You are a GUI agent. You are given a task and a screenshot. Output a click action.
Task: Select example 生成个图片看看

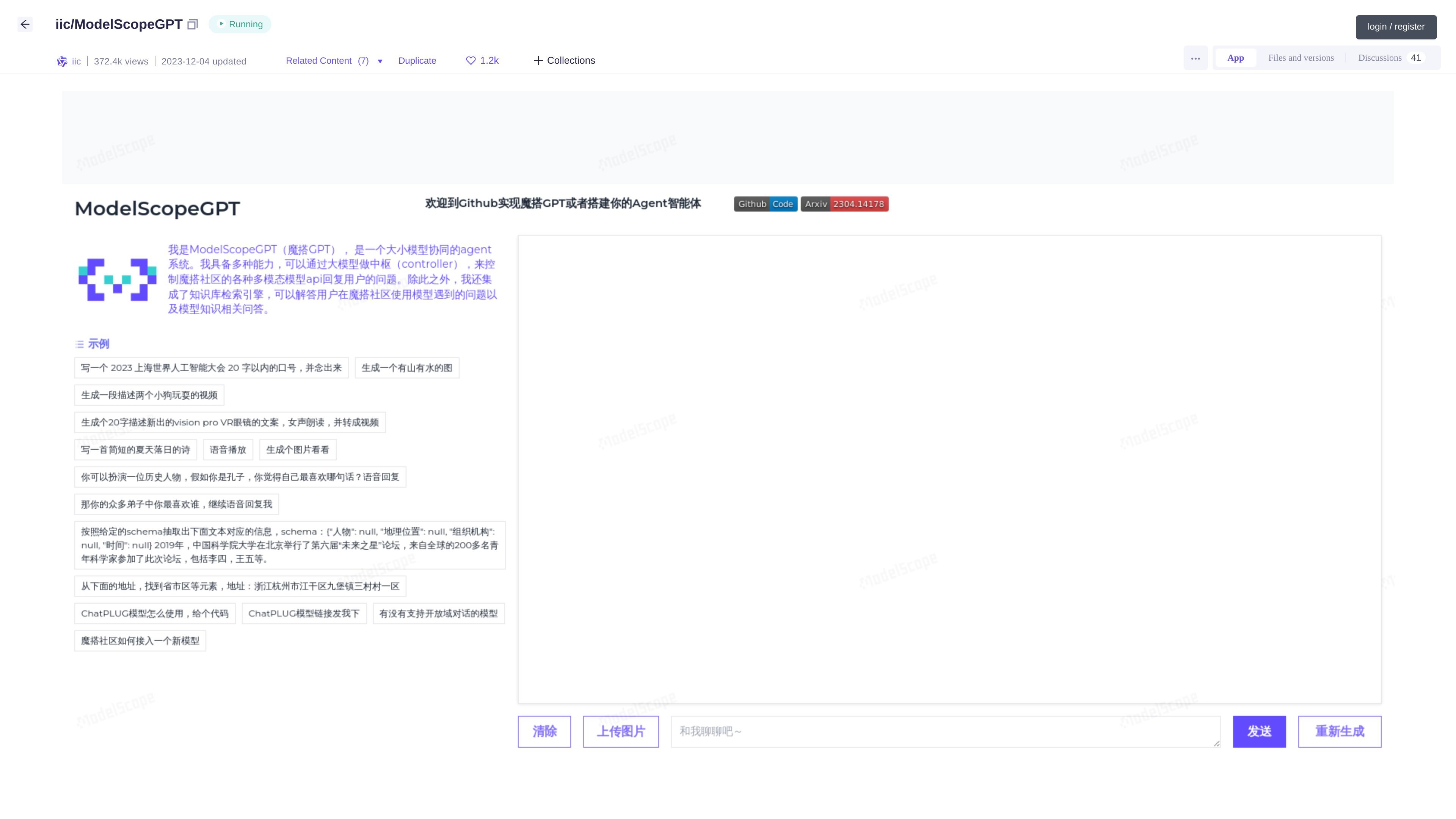pyautogui.click(x=297, y=450)
